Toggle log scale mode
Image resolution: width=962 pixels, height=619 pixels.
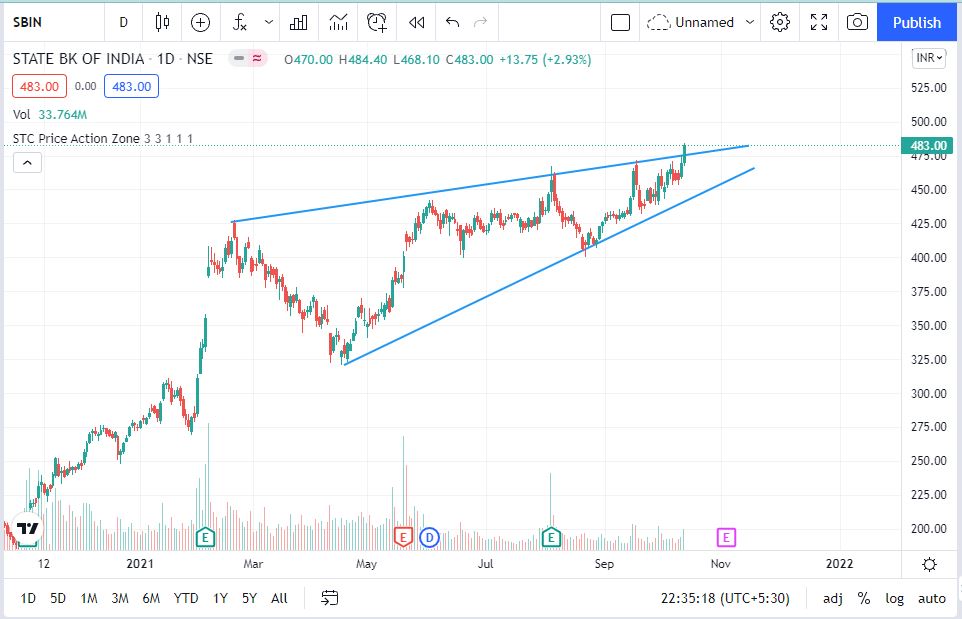coord(894,598)
